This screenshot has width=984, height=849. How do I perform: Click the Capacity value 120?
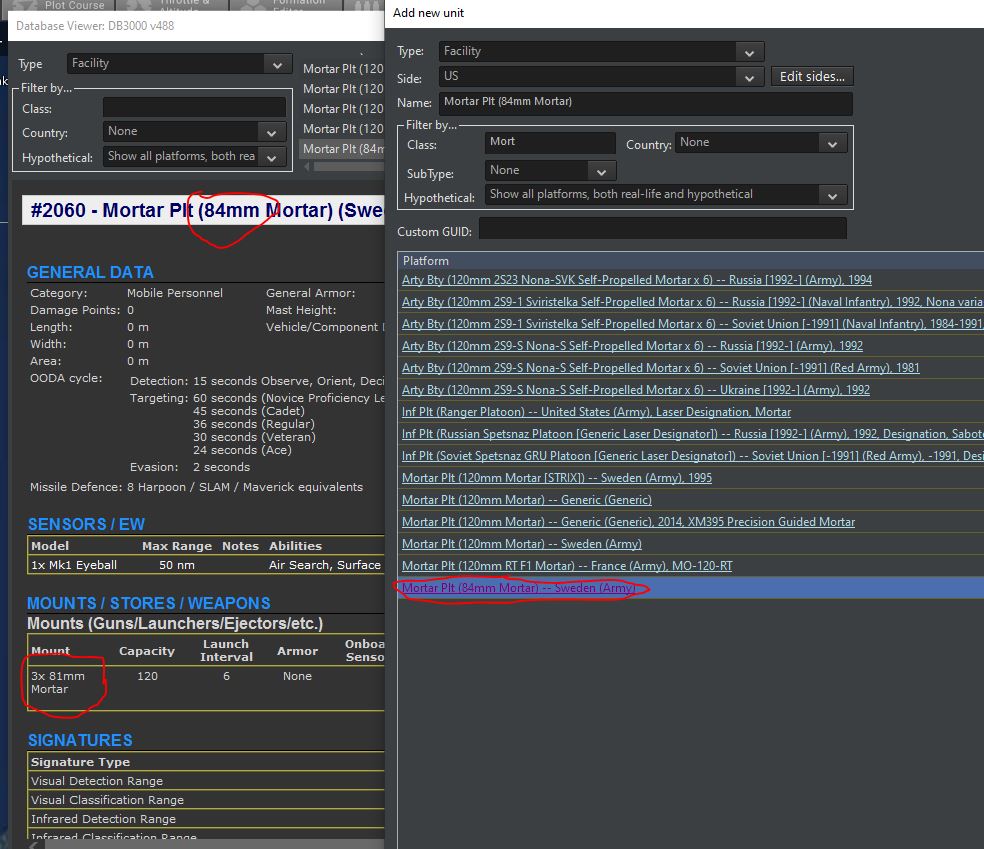pyautogui.click(x=147, y=676)
